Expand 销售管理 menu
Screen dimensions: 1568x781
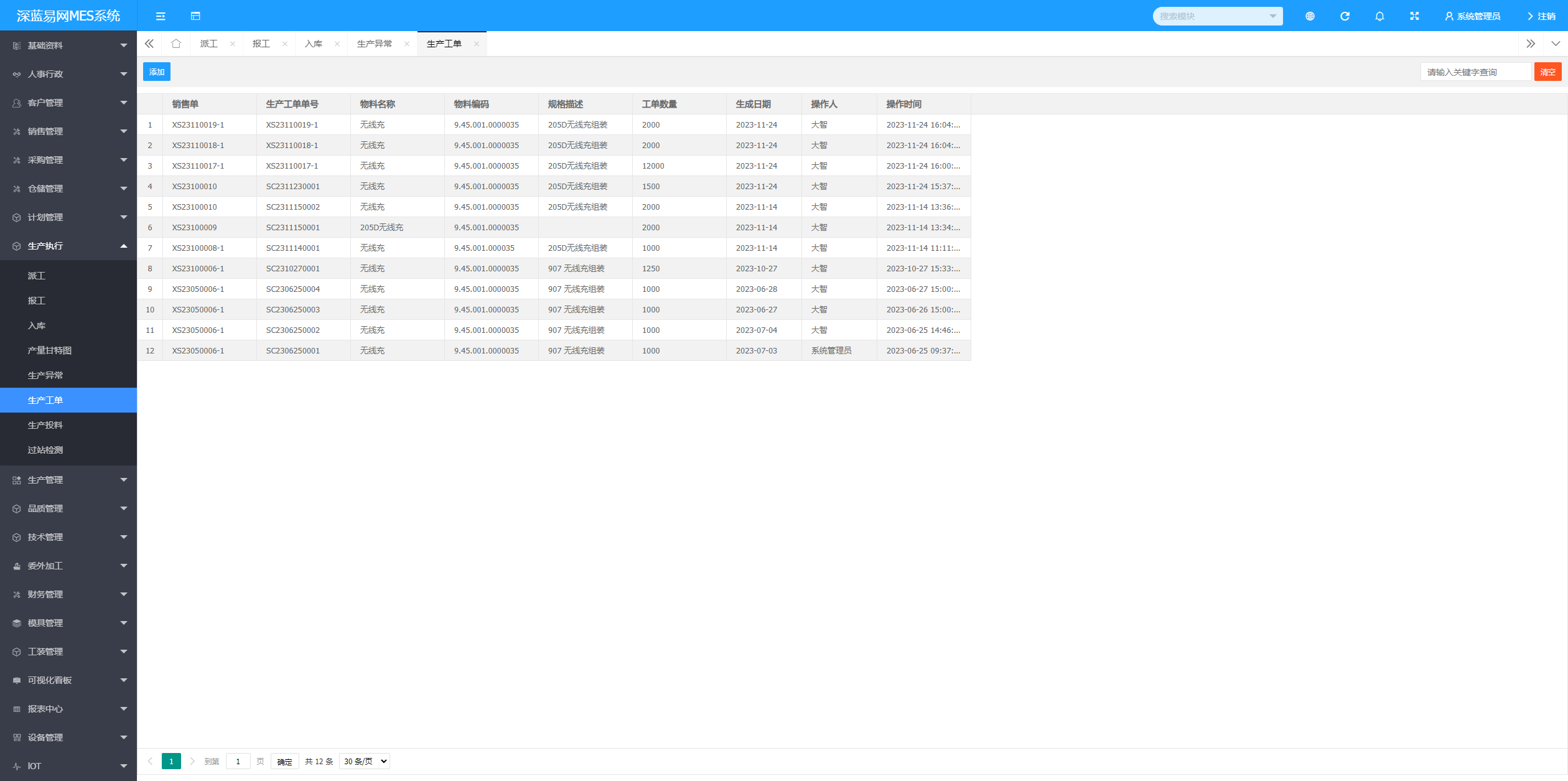pos(68,131)
